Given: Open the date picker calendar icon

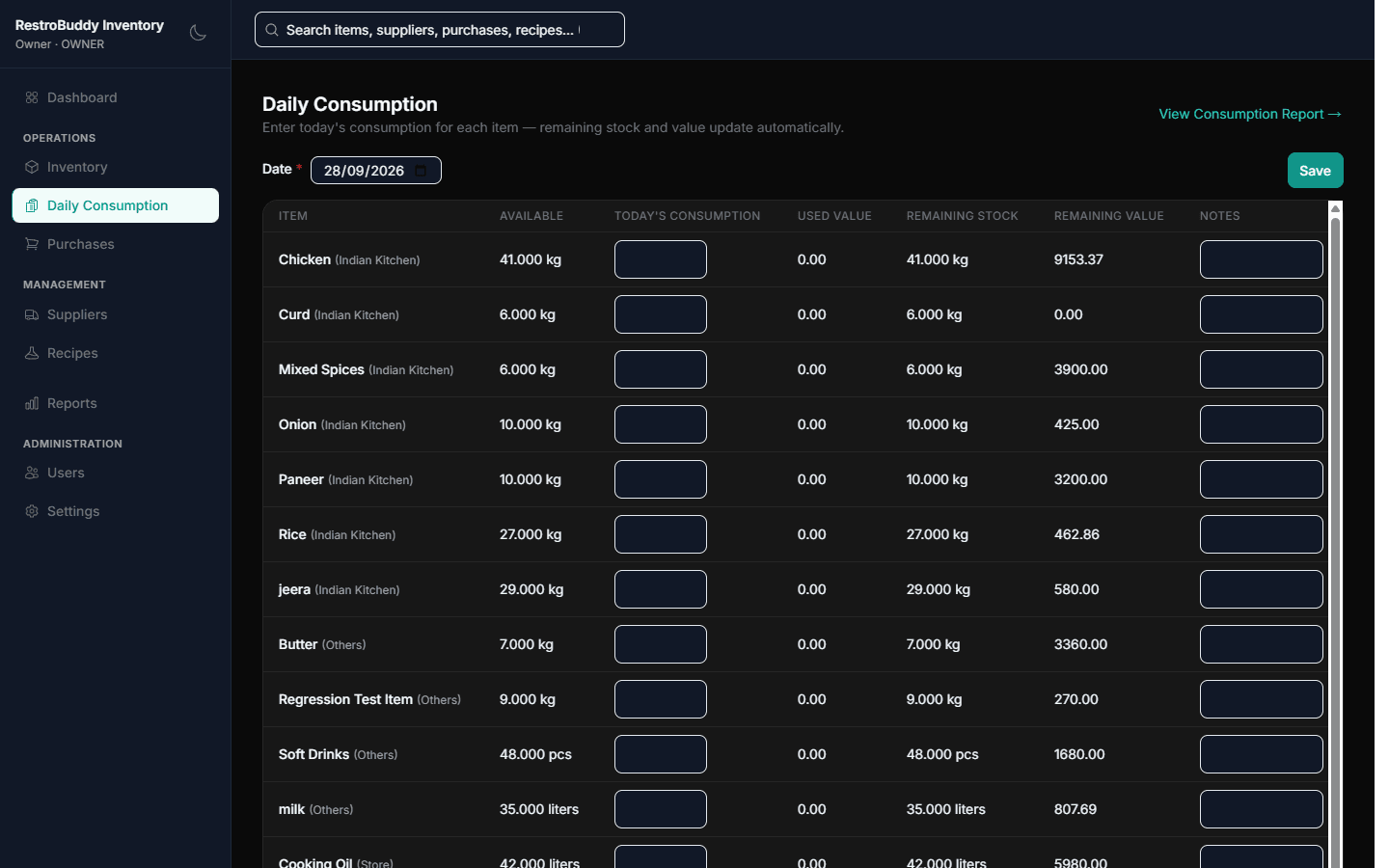Looking at the screenshot, I should pyautogui.click(x=421, y=171).
